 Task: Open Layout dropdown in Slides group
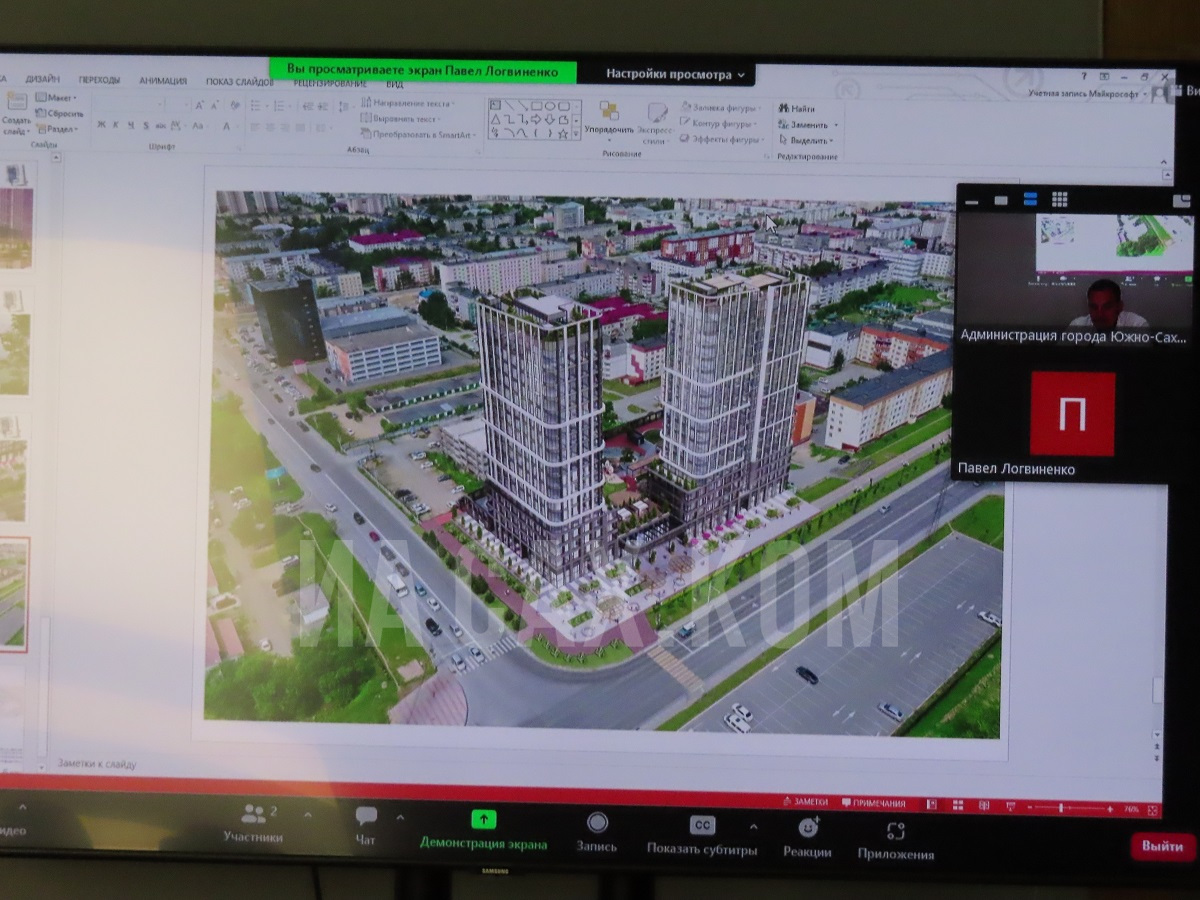pyautogui.click(x=57, y=97)
